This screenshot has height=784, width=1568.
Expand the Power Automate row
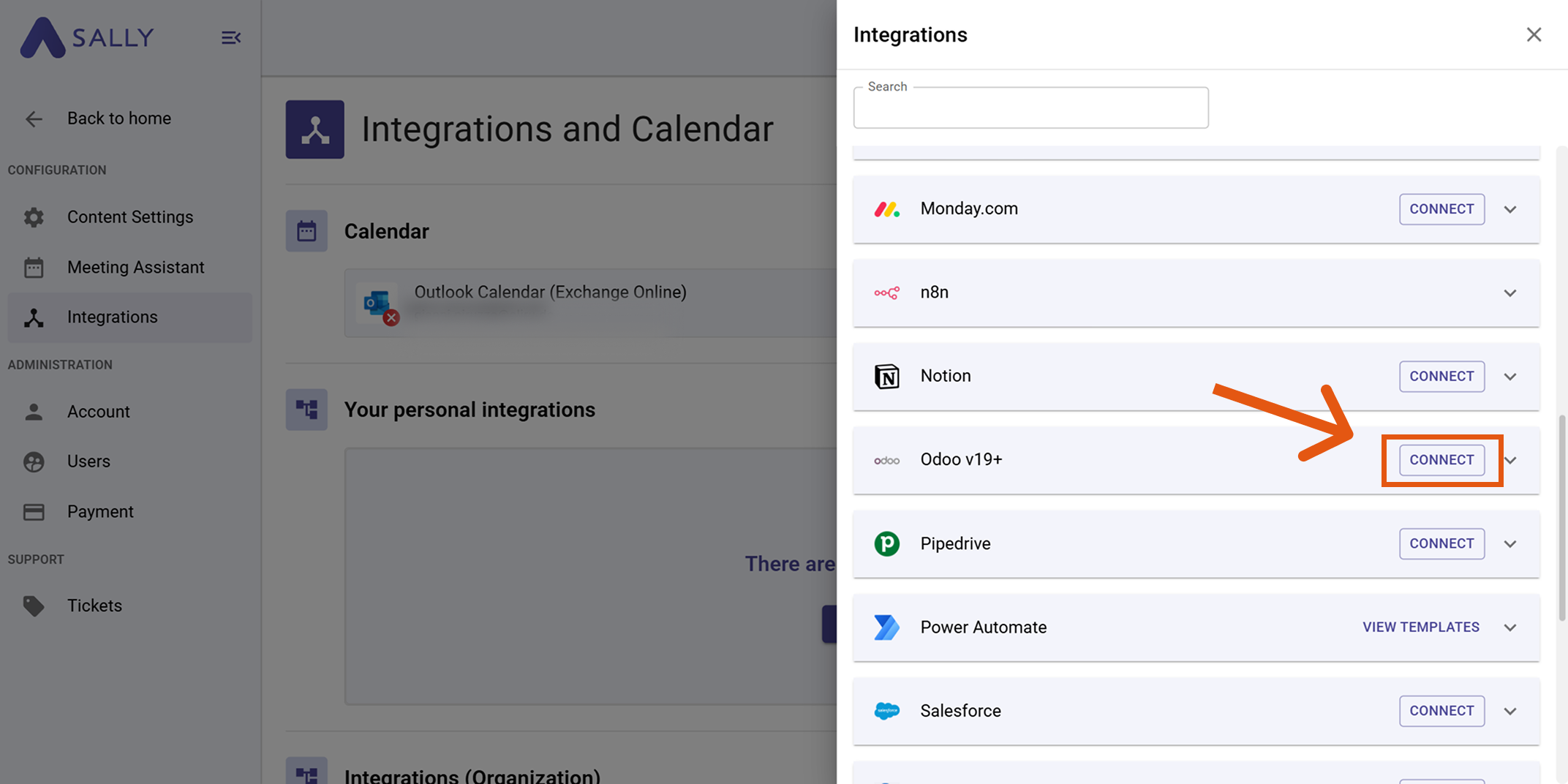coord(1510,627)
